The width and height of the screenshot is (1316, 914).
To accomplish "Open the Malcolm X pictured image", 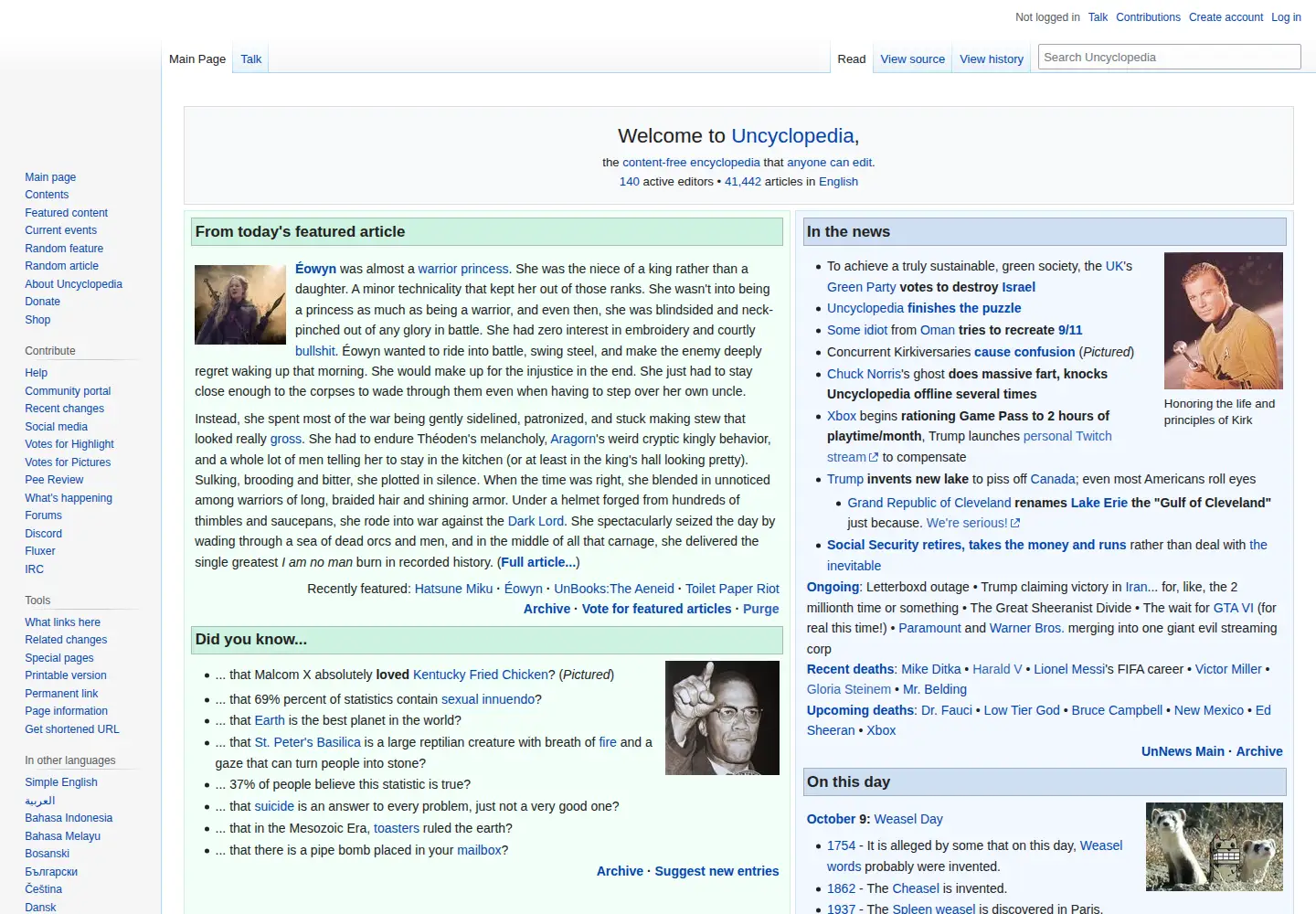I will [x=722, y=718].
